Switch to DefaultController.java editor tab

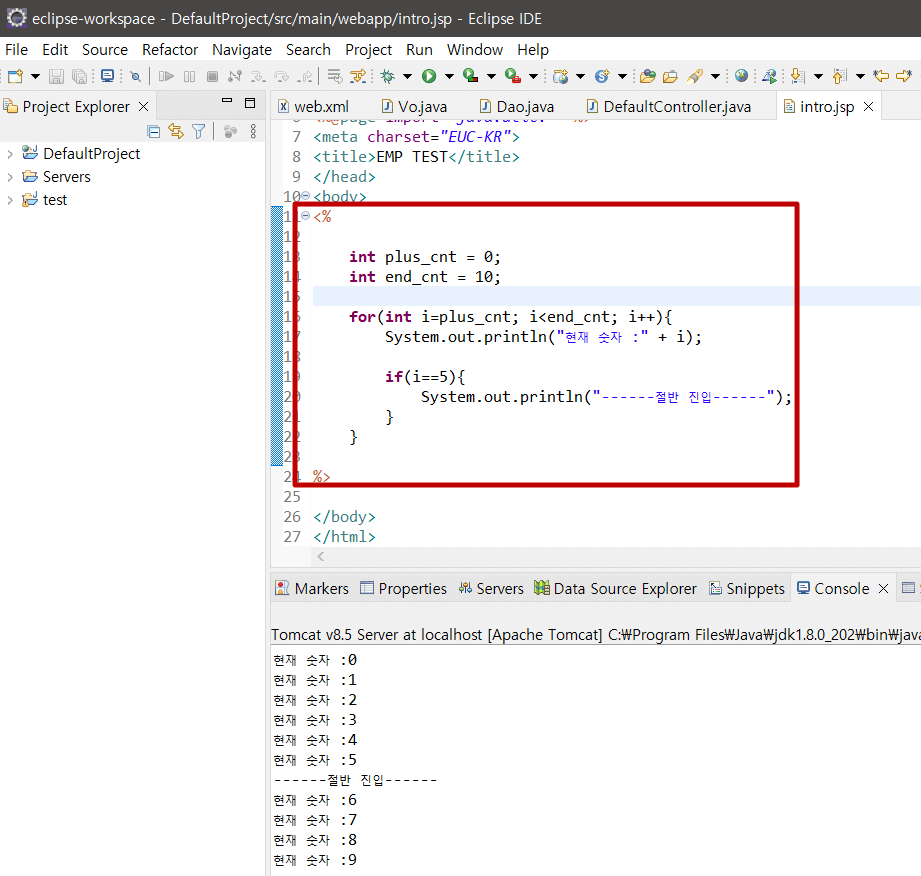tap(668, 106)
